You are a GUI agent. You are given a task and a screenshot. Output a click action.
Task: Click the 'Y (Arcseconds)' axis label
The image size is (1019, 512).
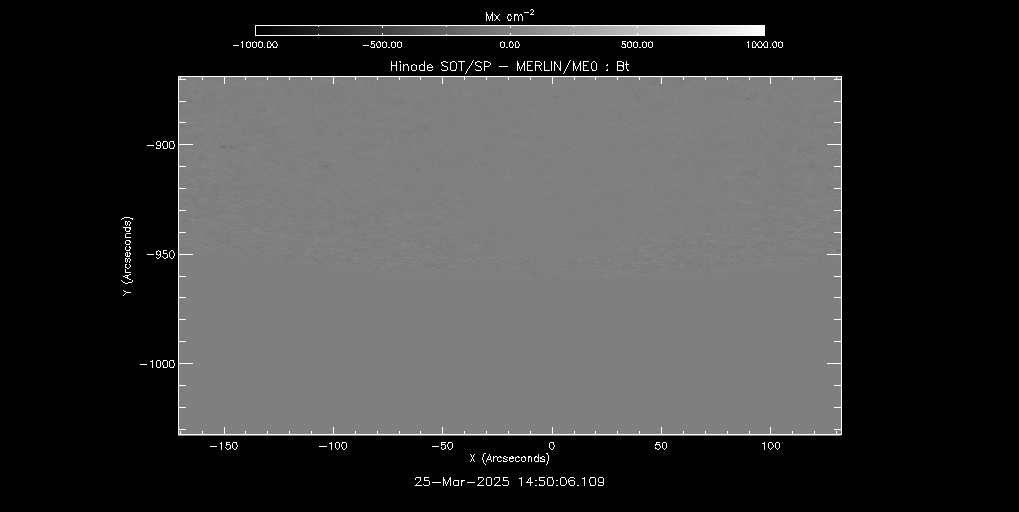(x=126, y=254)
